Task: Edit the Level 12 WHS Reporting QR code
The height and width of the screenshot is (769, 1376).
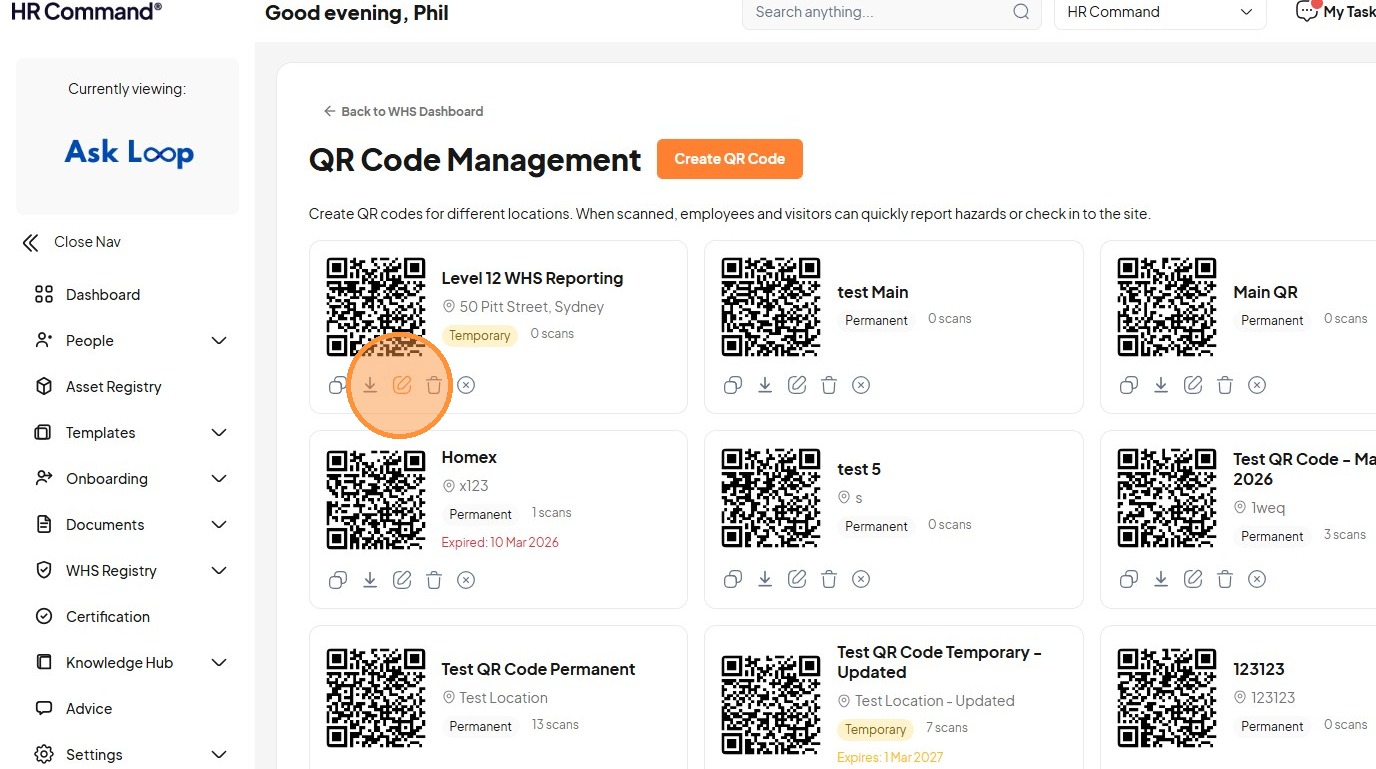Action: 402,385
